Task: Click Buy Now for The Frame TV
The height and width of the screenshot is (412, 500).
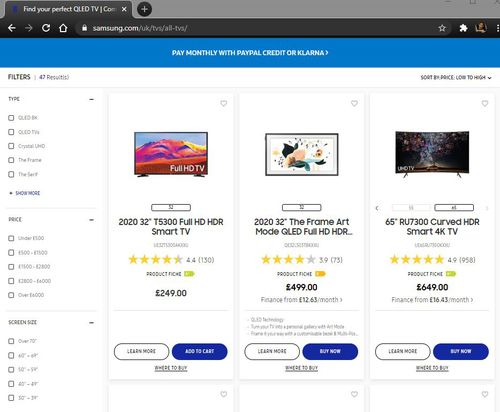Action: click(330, 351)
